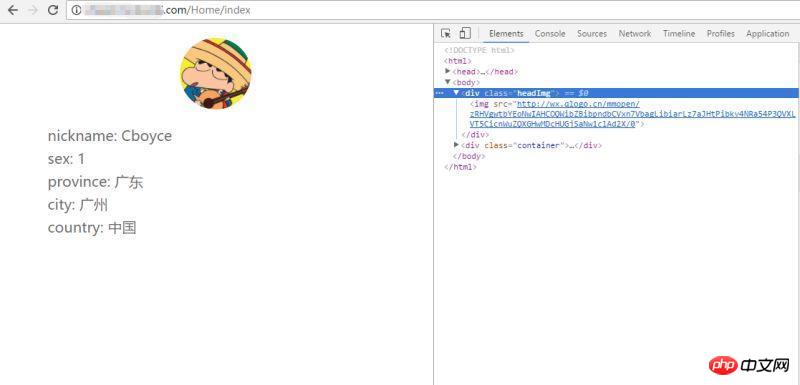
Task: Toggle the device toolbar icon
Action: click(465, 34)
